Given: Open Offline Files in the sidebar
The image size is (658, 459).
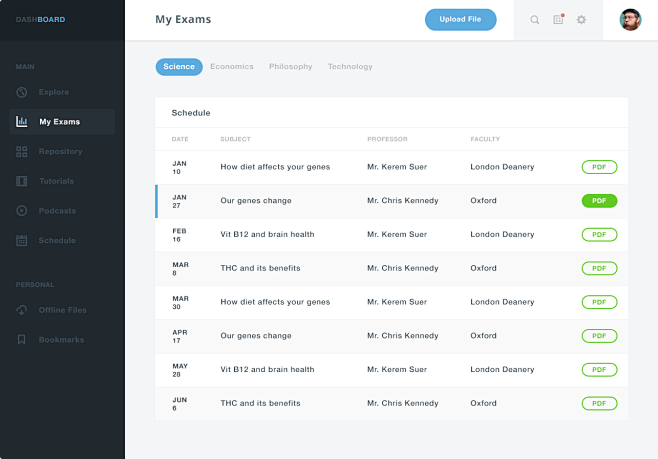Looking at the screenshot, I should click(x=62, y=310).
